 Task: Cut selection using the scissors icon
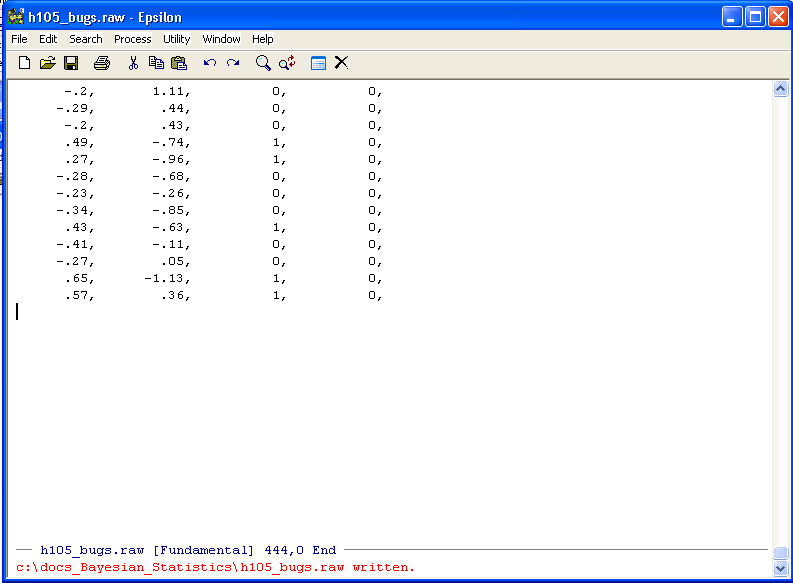tap(133, 63)
